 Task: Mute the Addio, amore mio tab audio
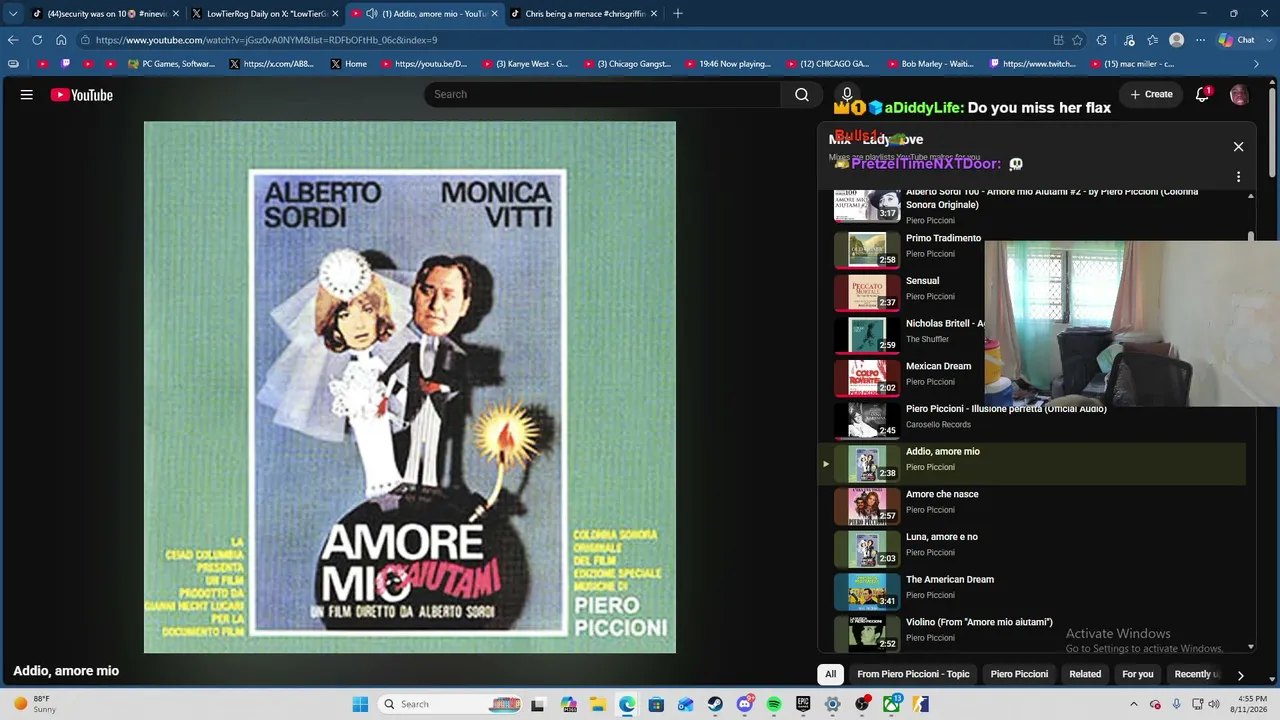372,14
